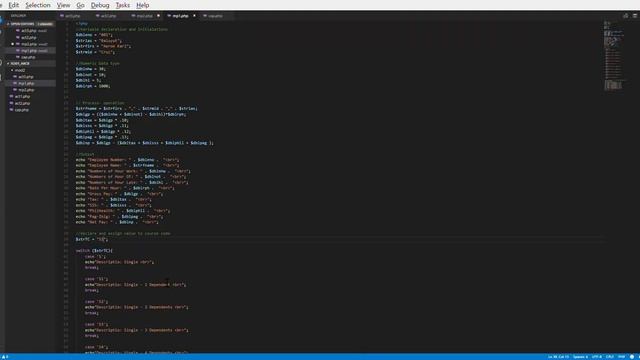Image resolution: width=640 pixels, height=360 pixels.
Task: Click the feedback smiley in status bar
Action: [x=632, y=357]
